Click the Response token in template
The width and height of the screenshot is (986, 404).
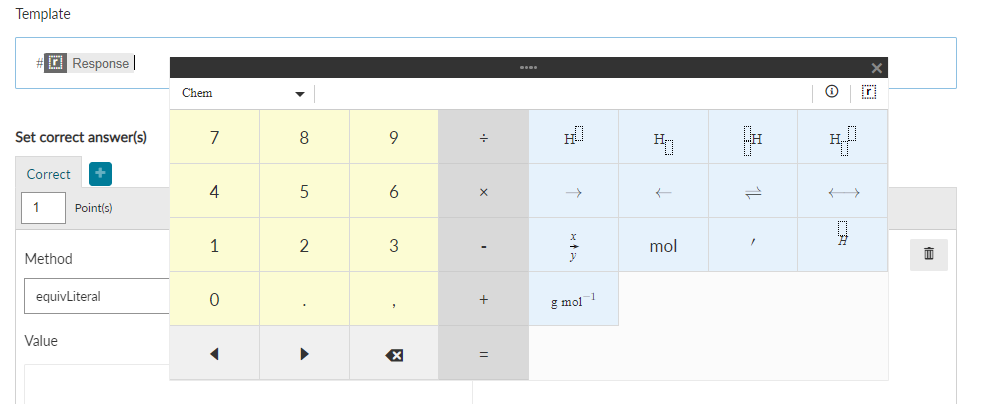88,63
